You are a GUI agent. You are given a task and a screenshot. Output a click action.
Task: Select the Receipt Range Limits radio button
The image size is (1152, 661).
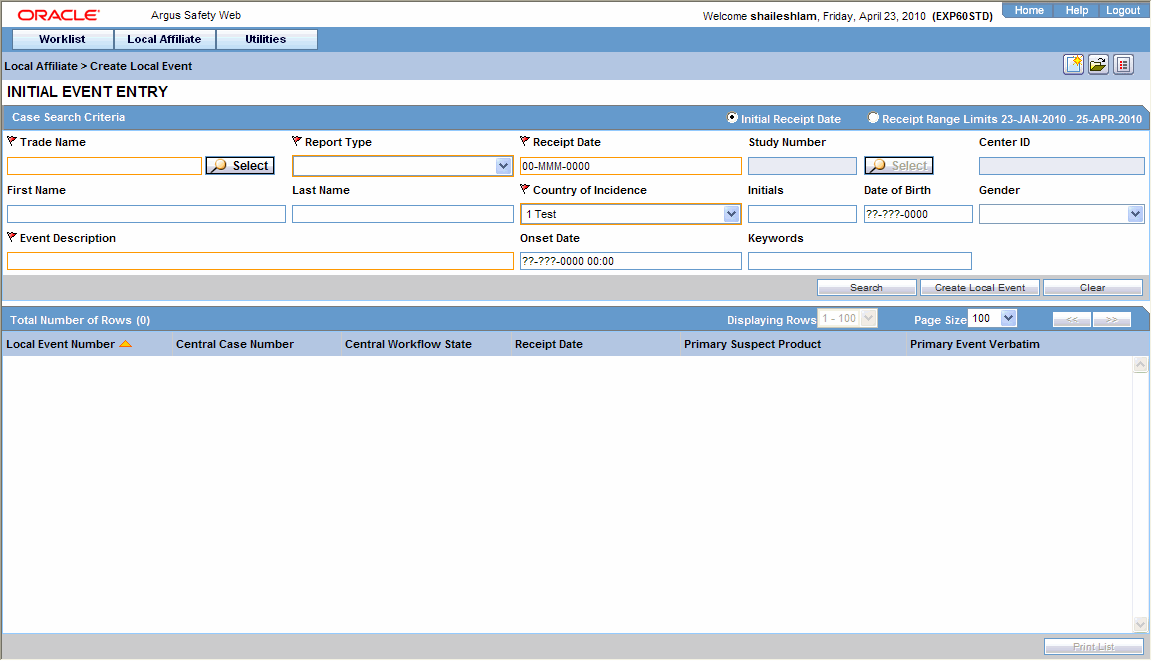pos(873,117)
